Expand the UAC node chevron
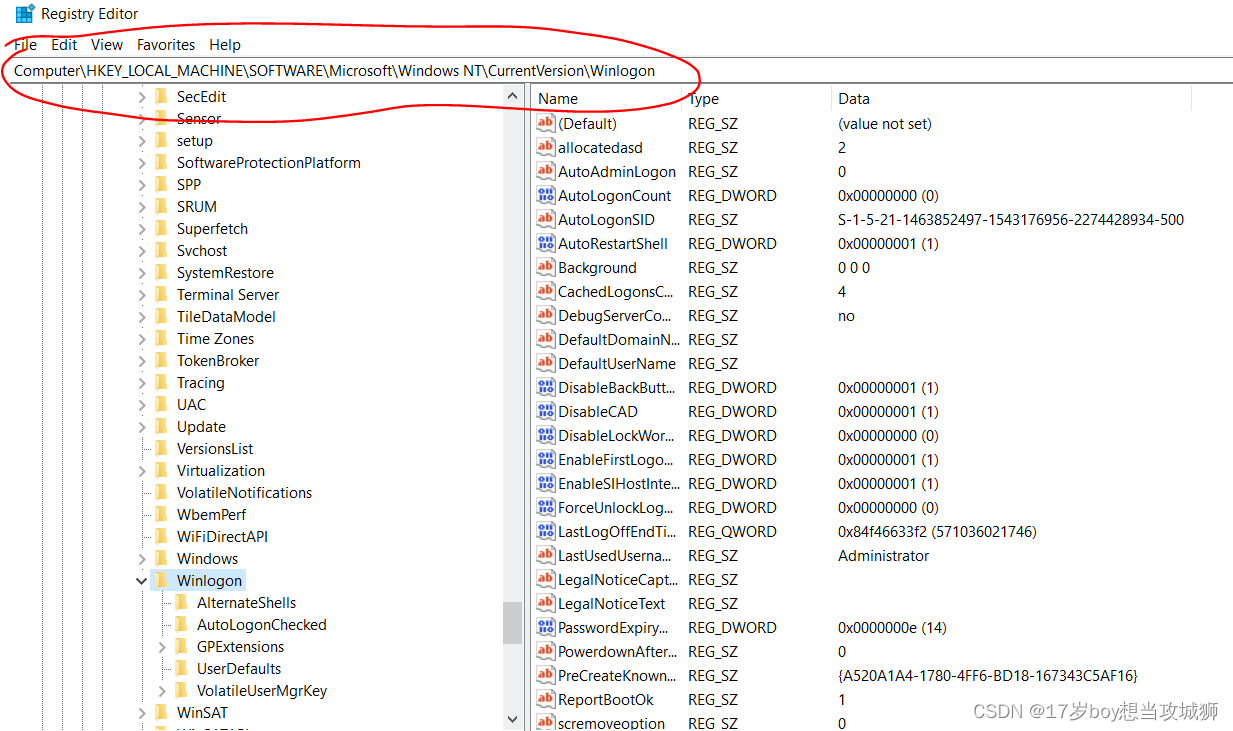The height and width of the screenshot is (731, 1233). (x=143, y=404)
